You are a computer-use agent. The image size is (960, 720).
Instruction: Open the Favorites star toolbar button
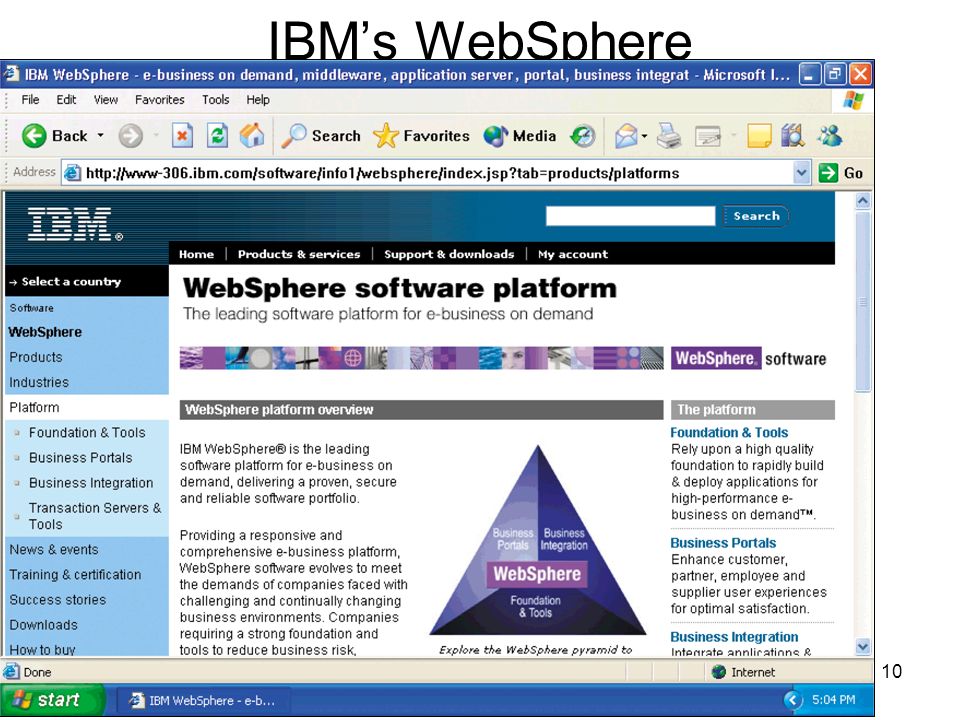421,135
